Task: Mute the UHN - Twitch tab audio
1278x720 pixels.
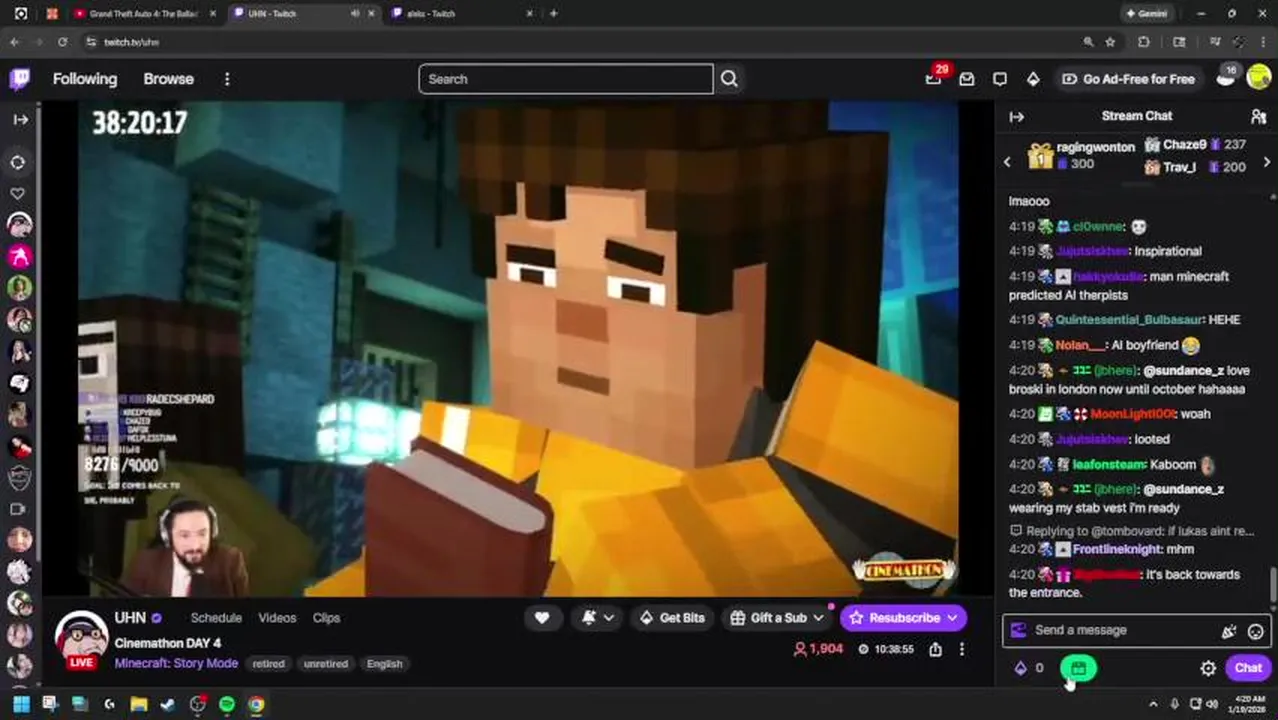Action: (355, 14)
